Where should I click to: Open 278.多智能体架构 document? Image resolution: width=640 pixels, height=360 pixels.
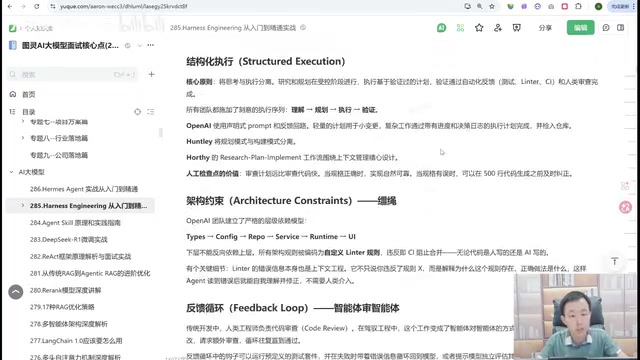coord(69,324)
